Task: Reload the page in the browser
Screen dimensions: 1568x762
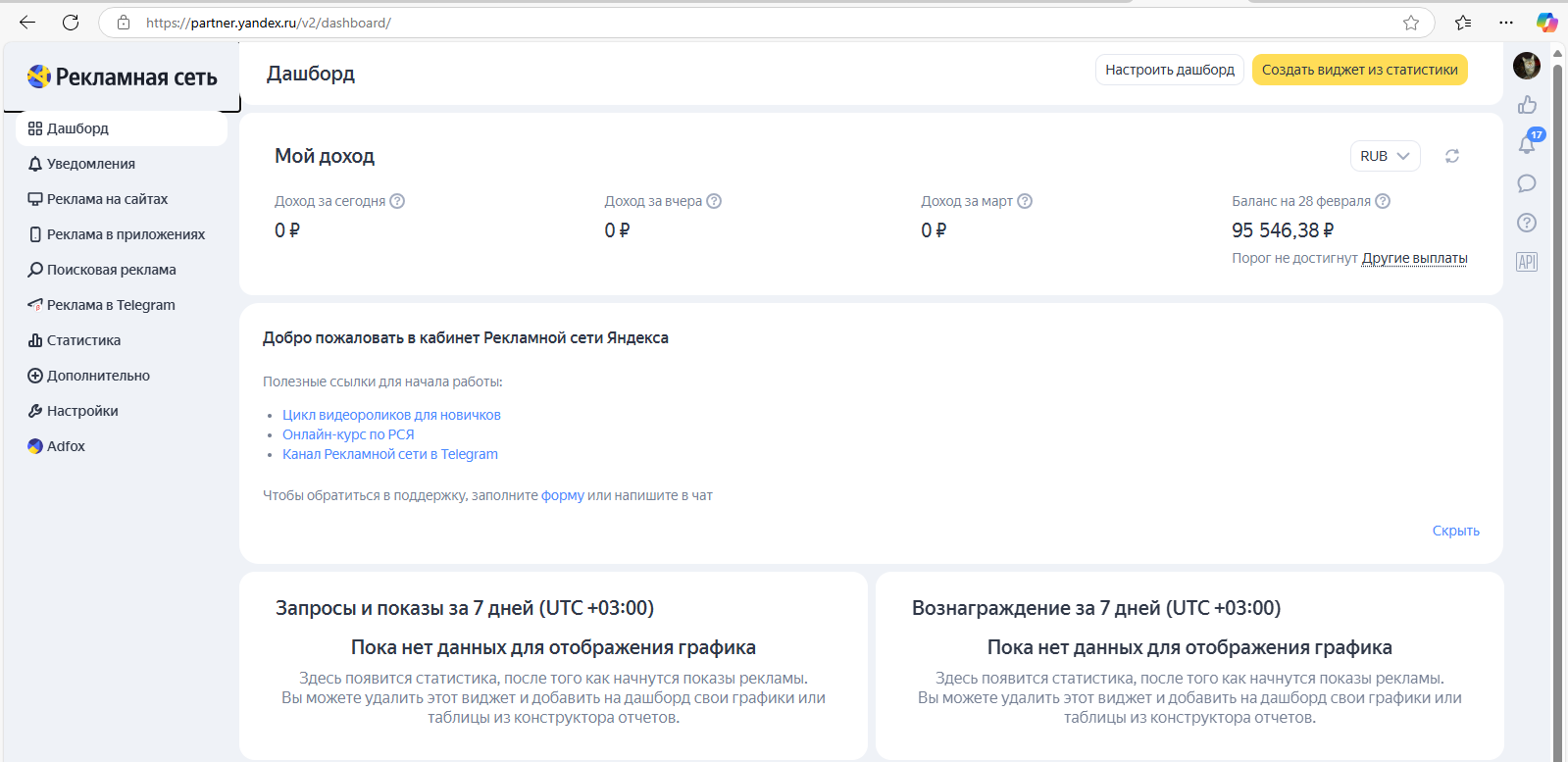Action: coord(71,23)
